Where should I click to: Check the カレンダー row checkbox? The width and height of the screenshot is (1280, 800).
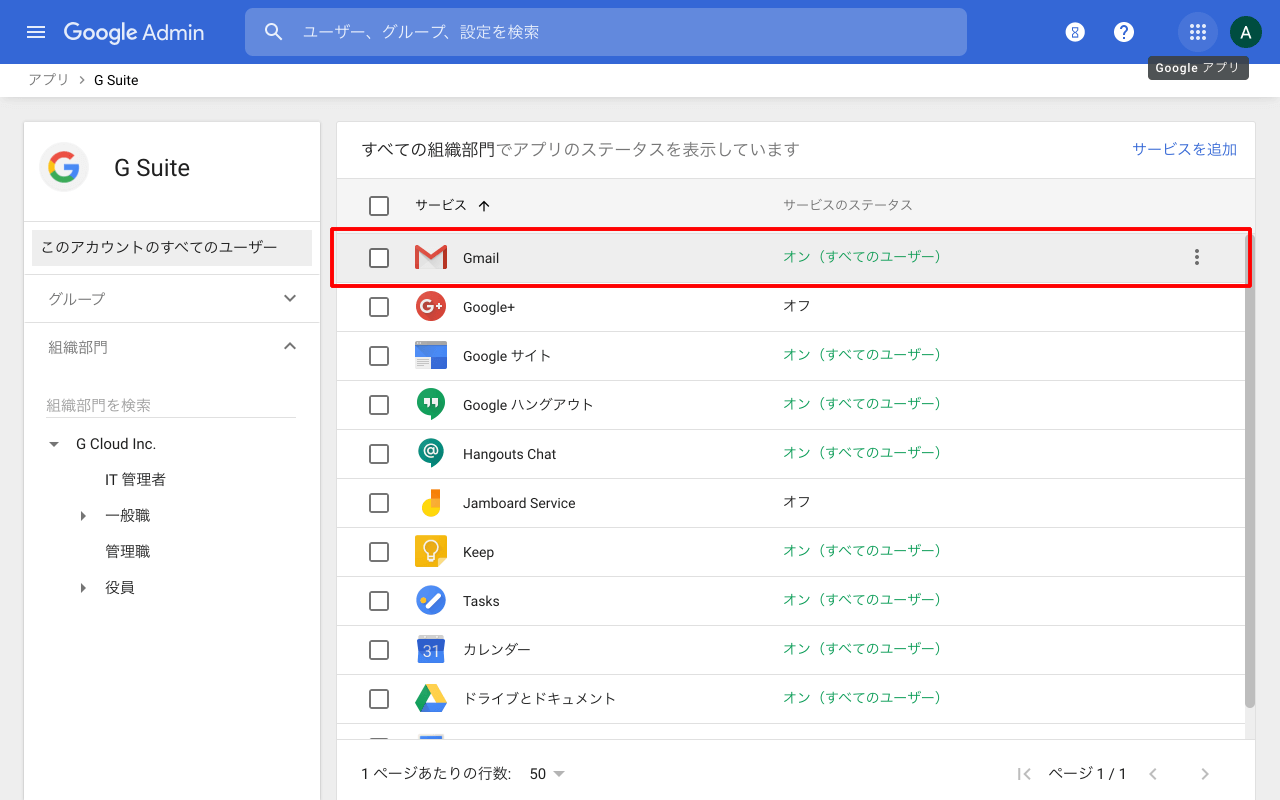379,650
